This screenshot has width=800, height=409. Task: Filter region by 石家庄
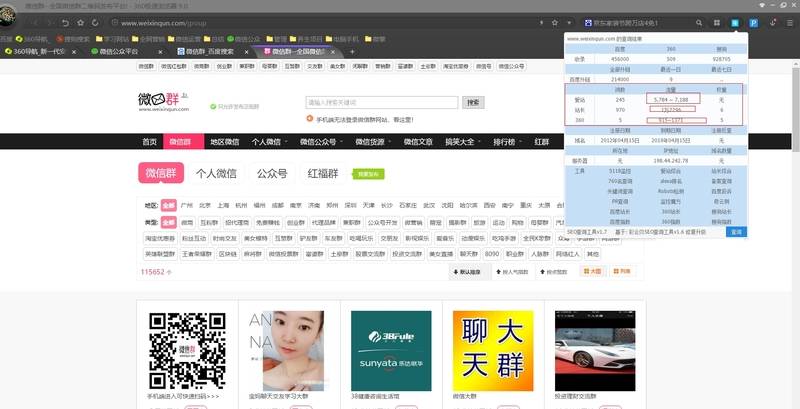coord(408,206)
